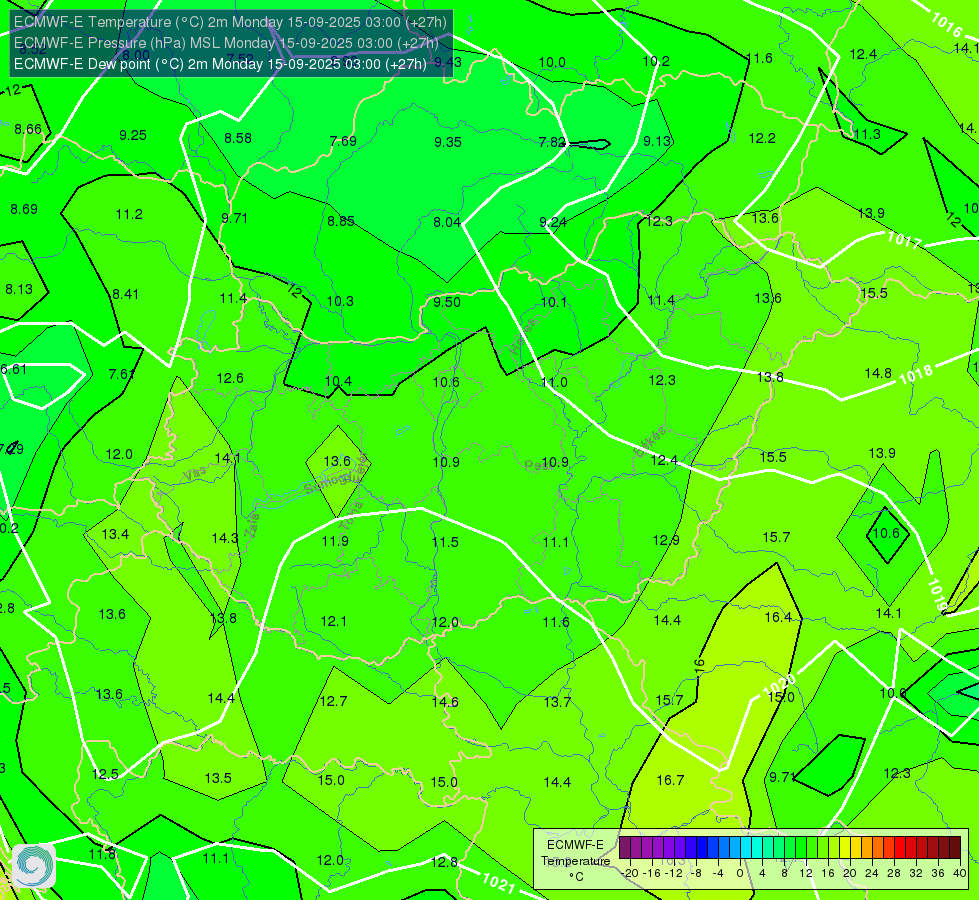Click the temperature value 8.69

point(24,209)
